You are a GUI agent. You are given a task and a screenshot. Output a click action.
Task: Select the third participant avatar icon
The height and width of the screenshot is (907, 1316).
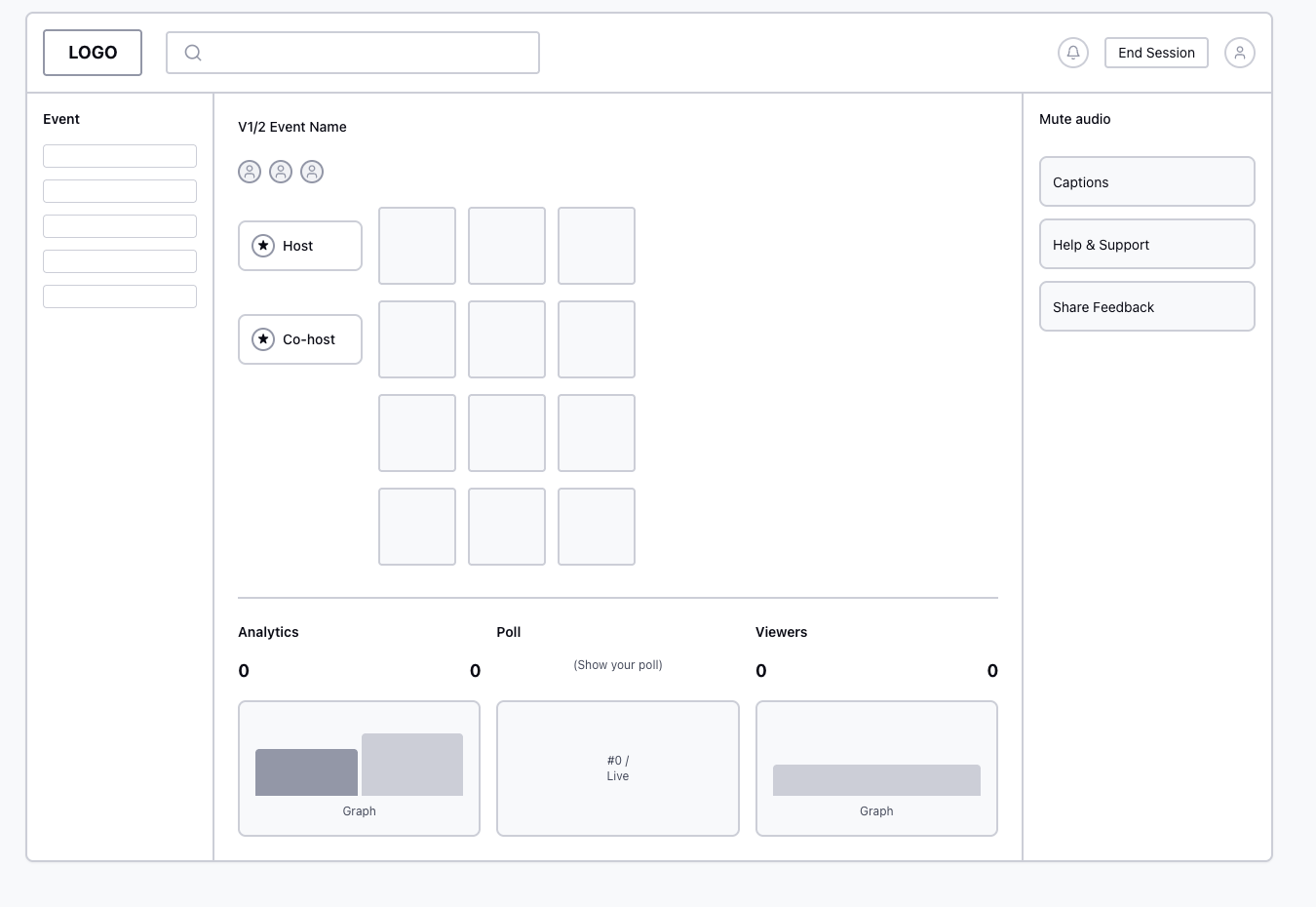pos(312,172)
